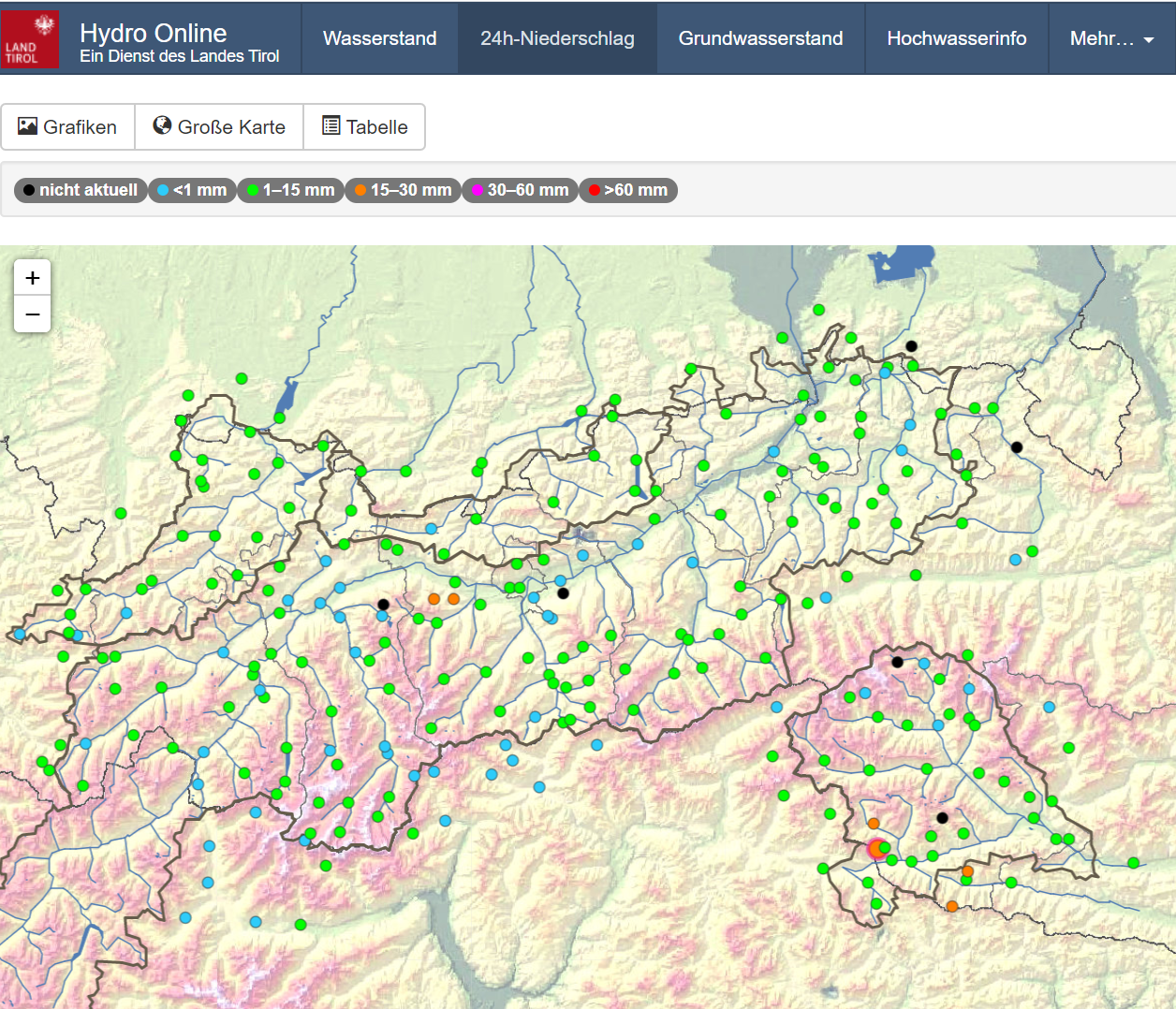1176x1009 pixels.
Task: Open the Große Karte view
Action: (x=219, y=127)
